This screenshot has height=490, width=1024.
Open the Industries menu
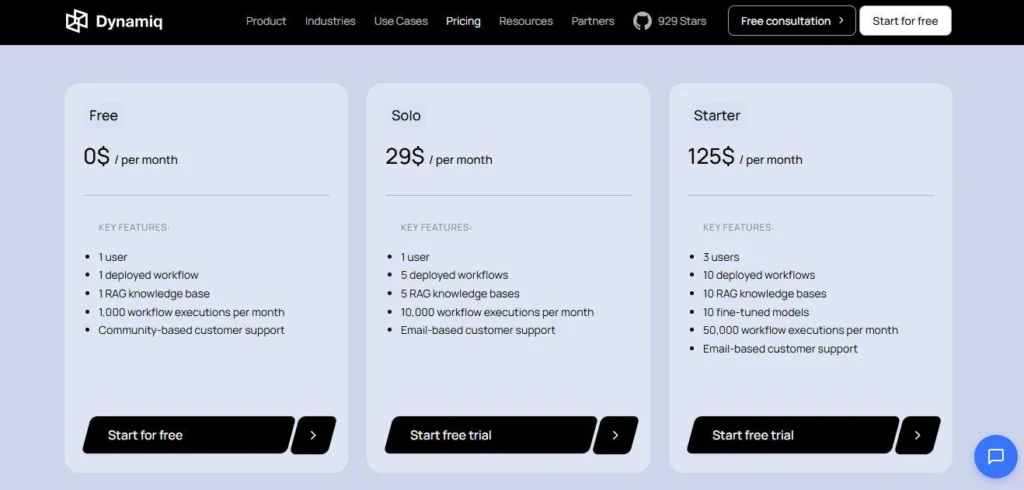click(x=330, y=21)
